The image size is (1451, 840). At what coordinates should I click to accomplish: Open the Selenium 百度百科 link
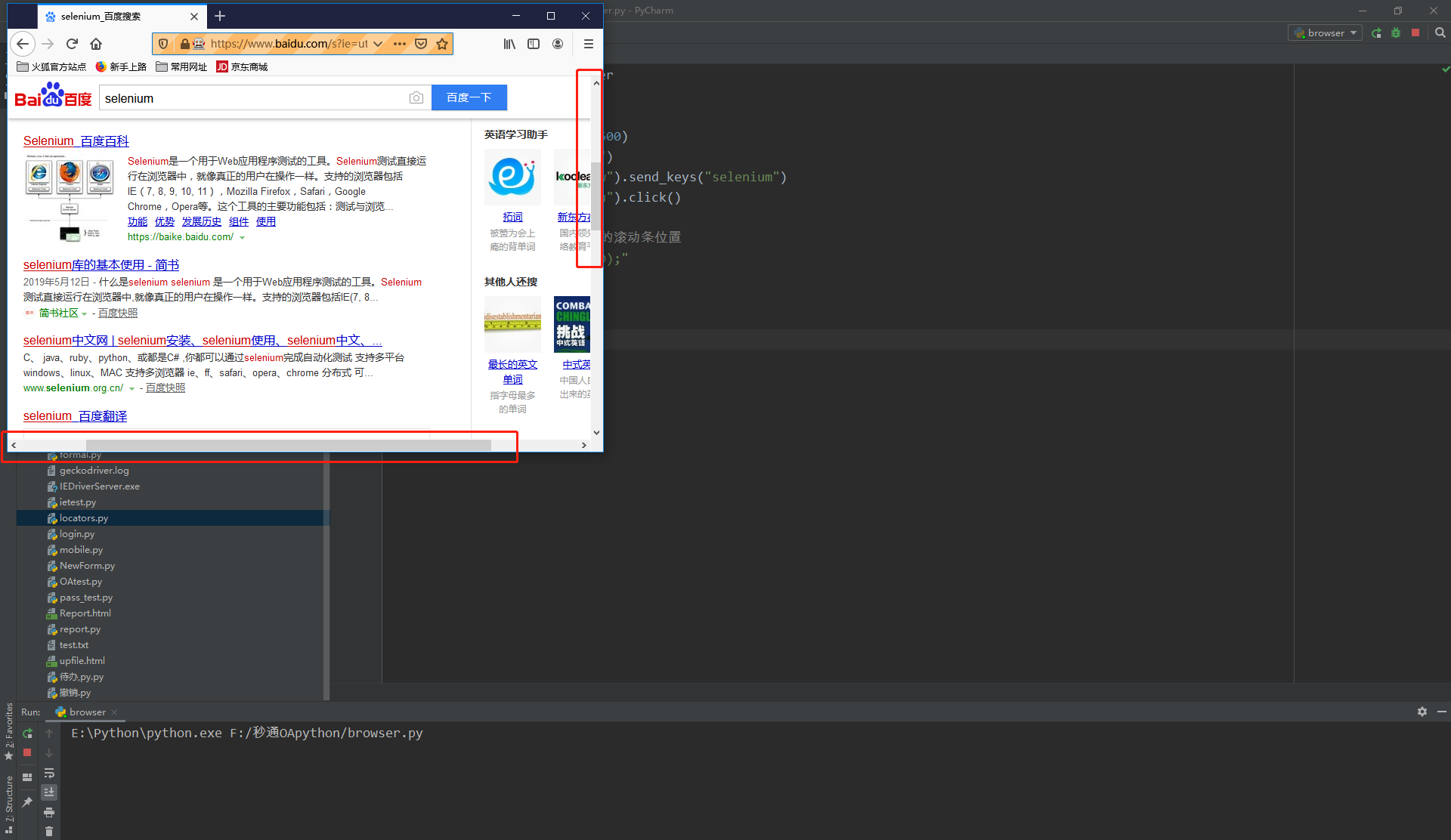click(76, 141)
